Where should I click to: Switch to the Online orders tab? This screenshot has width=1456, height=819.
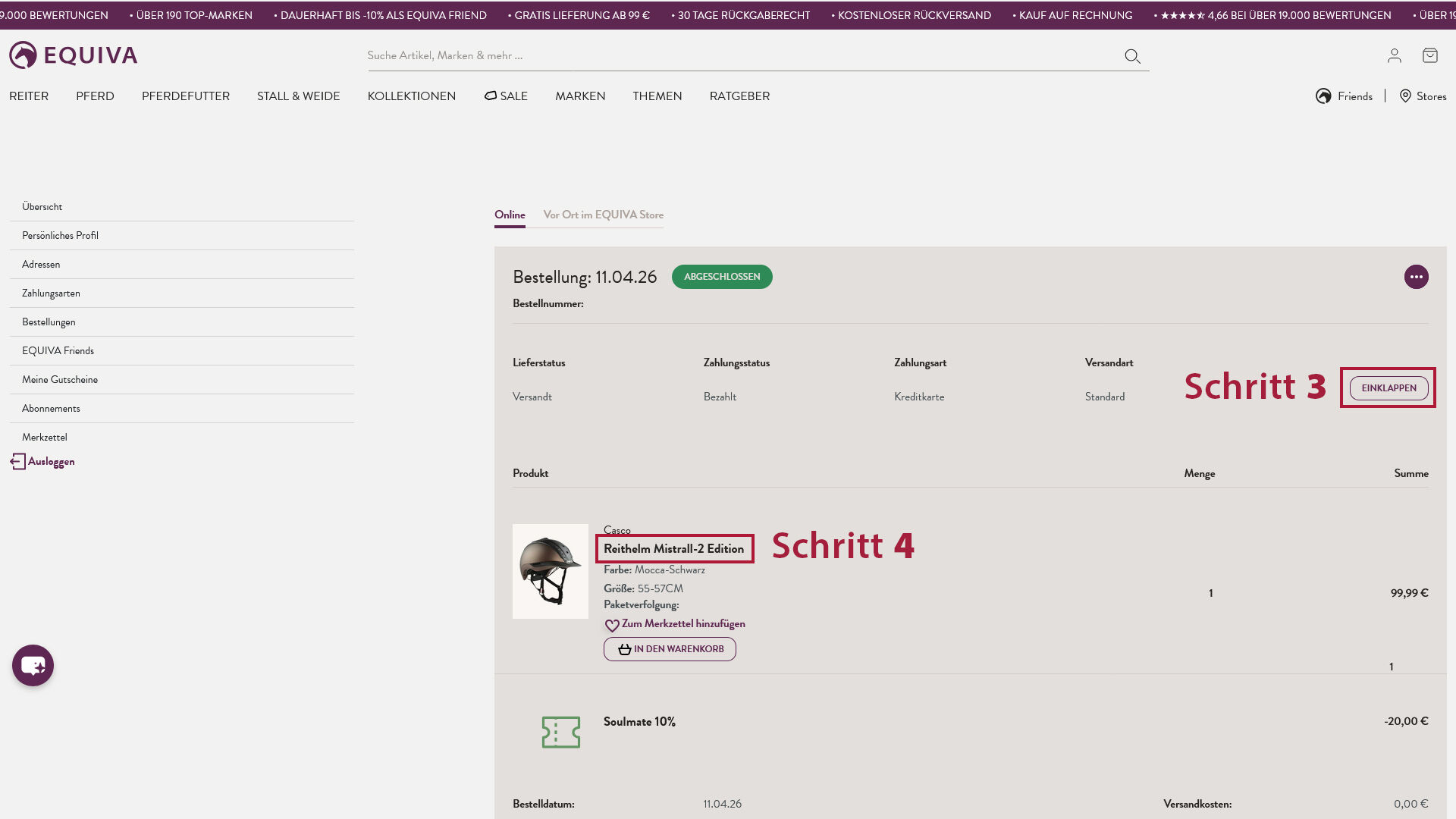[x=510, y=215]
